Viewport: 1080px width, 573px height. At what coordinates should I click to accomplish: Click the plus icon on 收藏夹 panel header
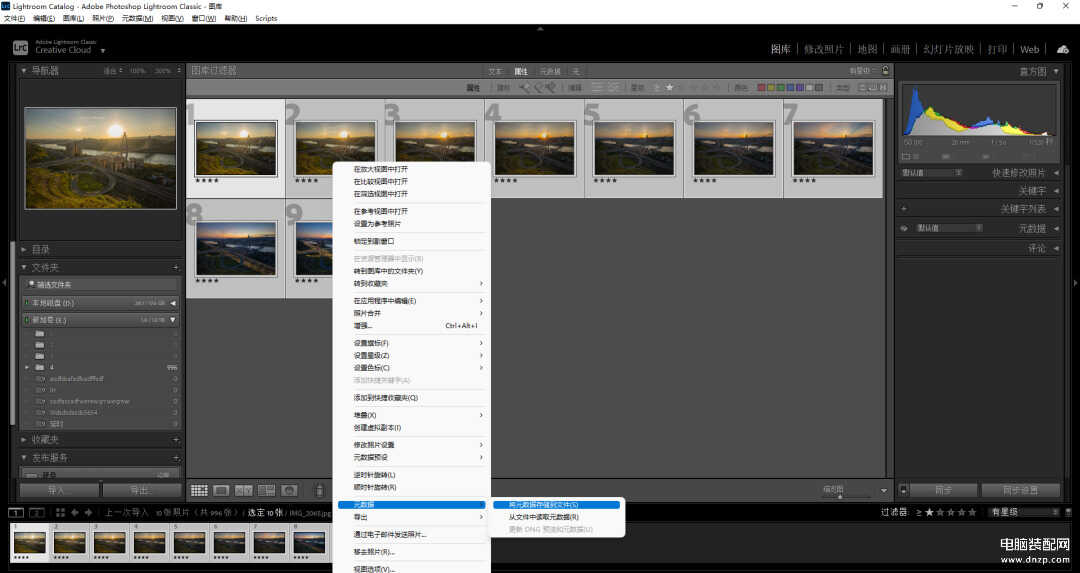[x=176, y=439]
